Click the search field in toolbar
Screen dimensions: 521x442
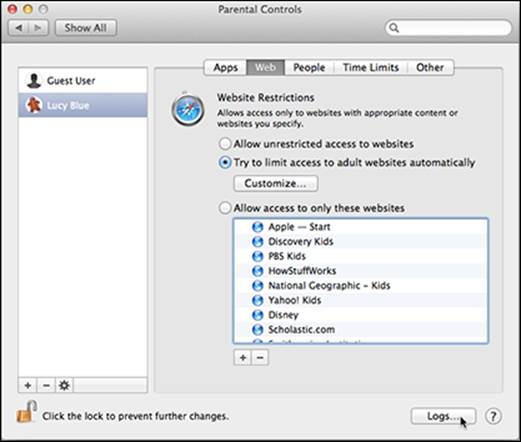pyautogui.click(x=448, y=28)
